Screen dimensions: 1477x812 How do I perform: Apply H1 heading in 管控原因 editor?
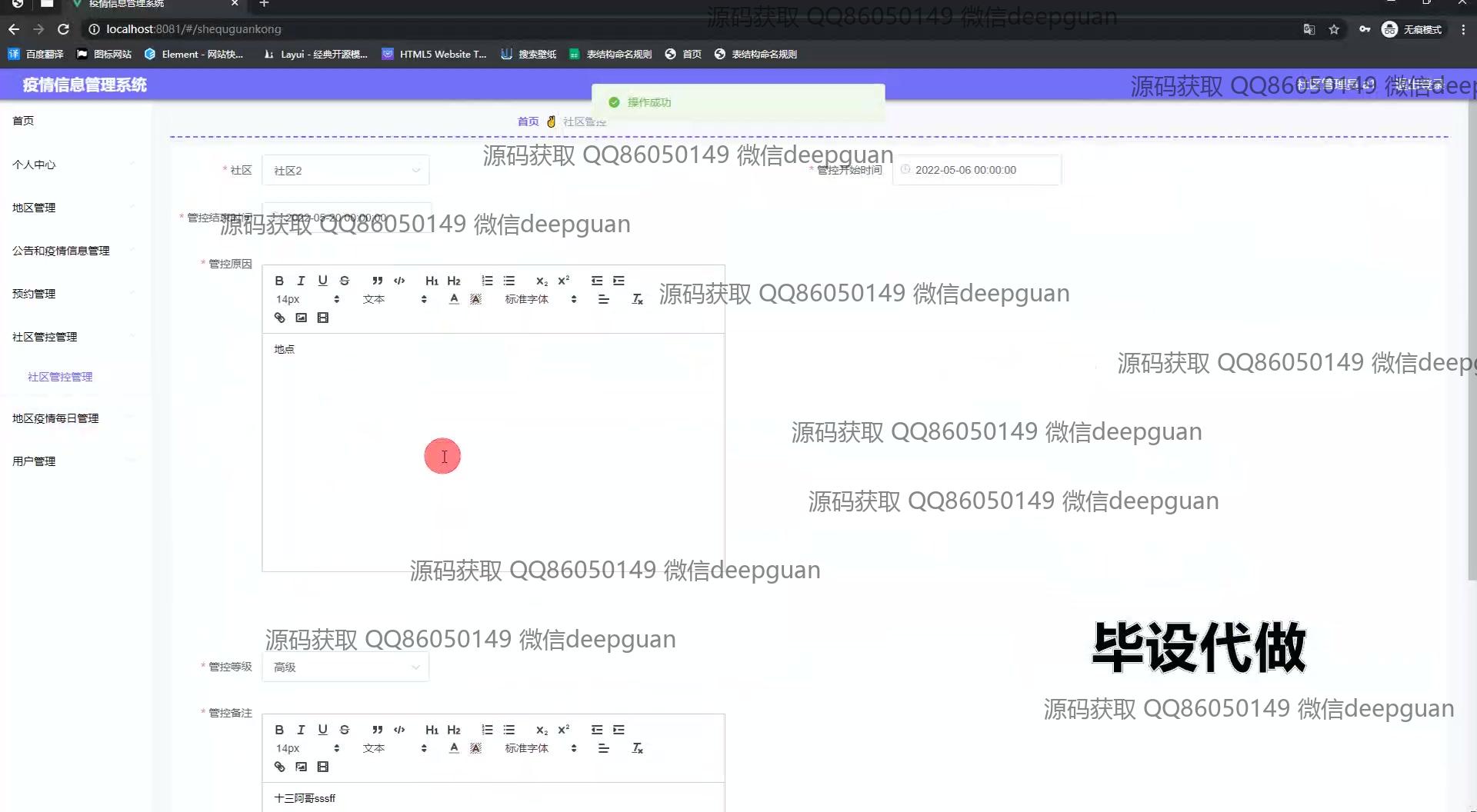pyautogui.click(x=432, y=281)
